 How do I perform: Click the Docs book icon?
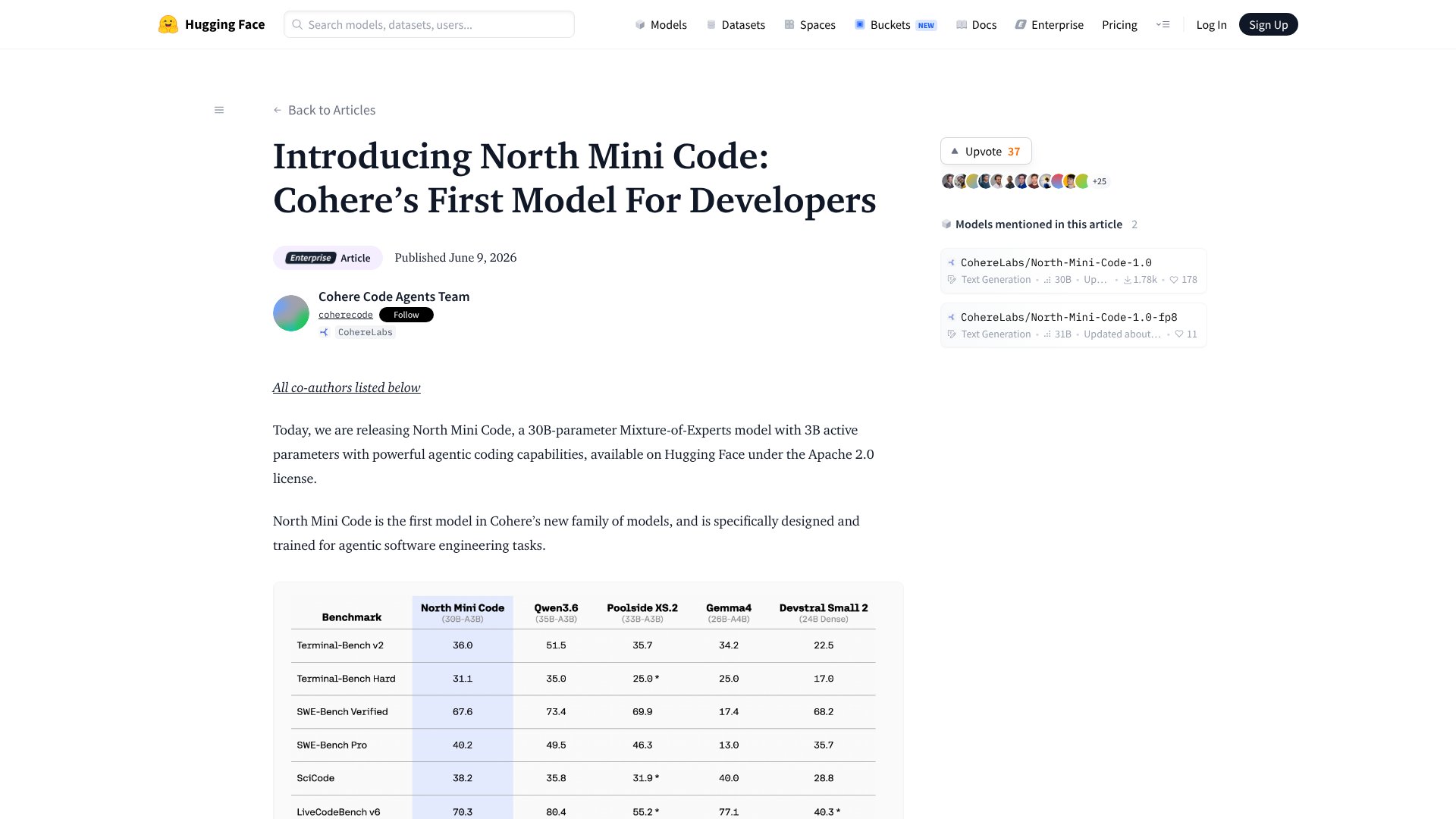[962, 24]
